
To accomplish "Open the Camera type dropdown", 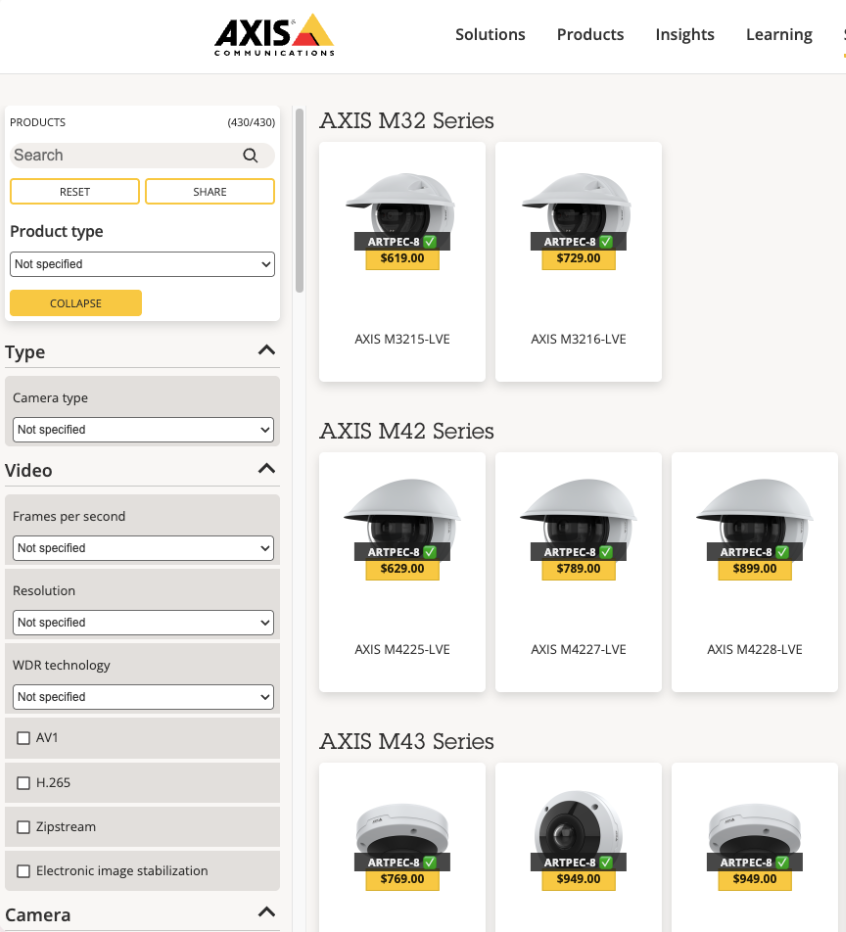I will 143,429.
